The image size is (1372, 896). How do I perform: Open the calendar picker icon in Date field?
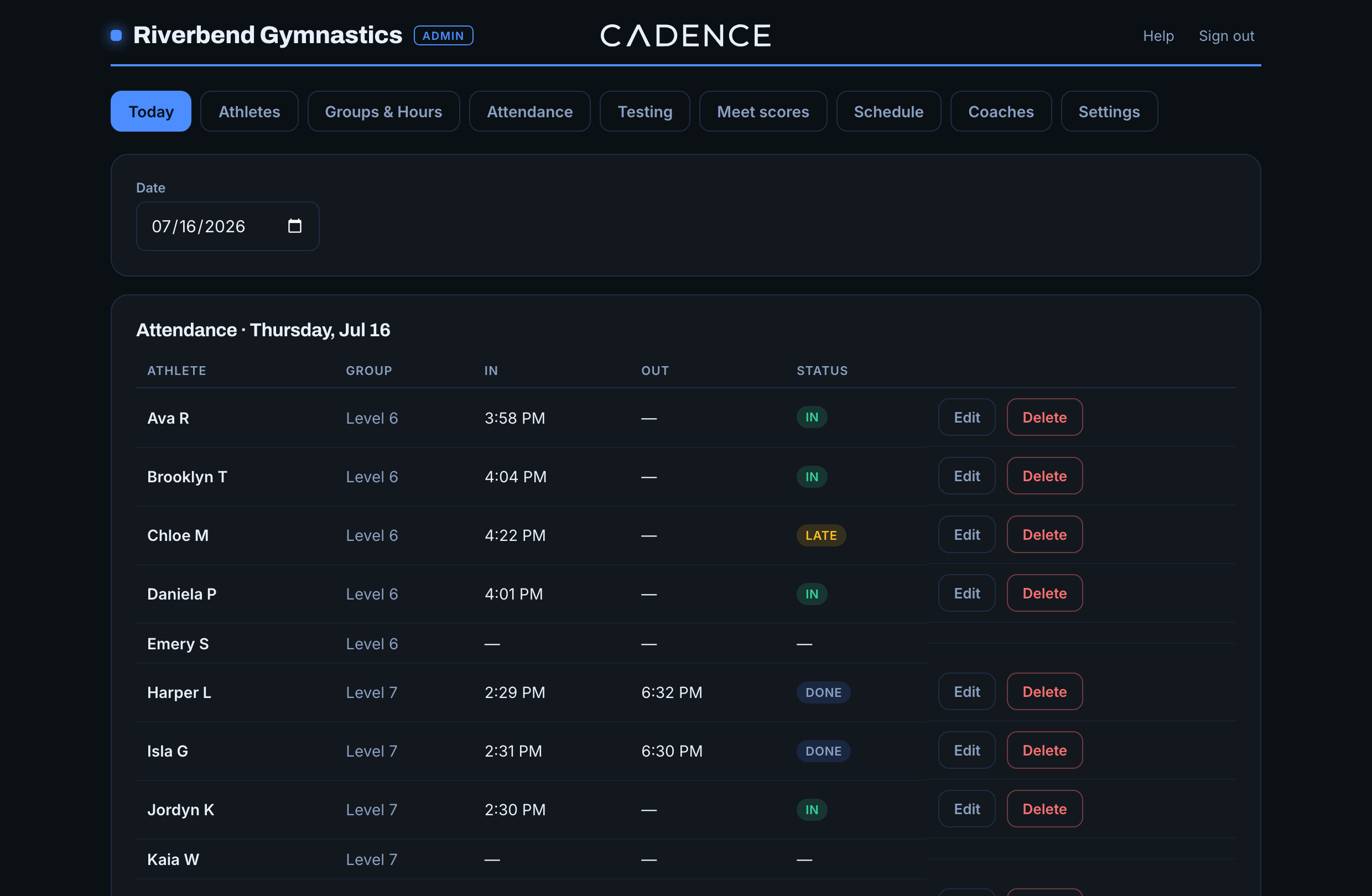coord(294,226)
